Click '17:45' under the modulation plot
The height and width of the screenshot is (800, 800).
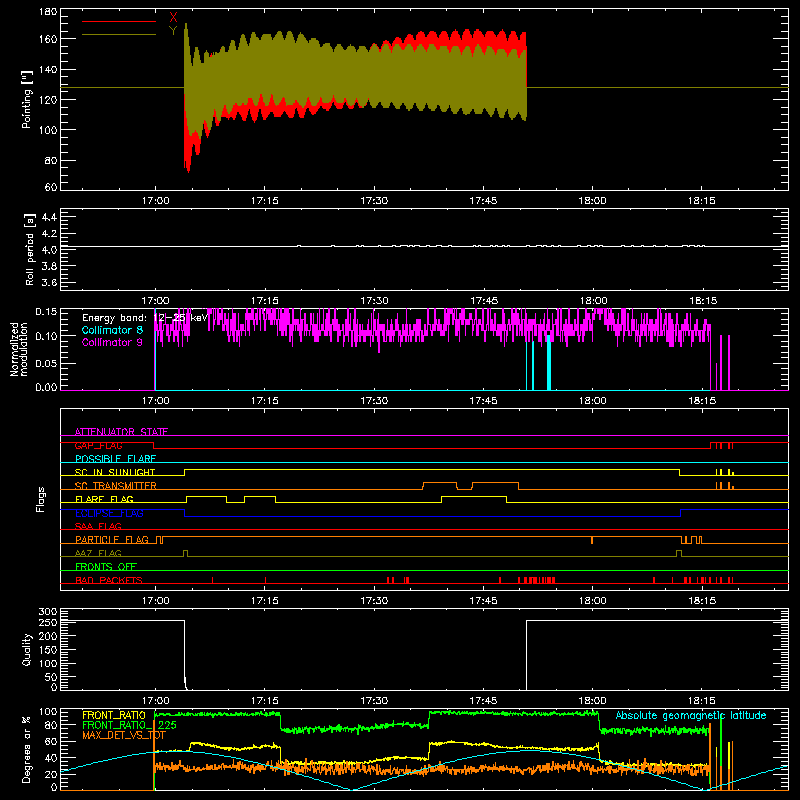[483, 401]
